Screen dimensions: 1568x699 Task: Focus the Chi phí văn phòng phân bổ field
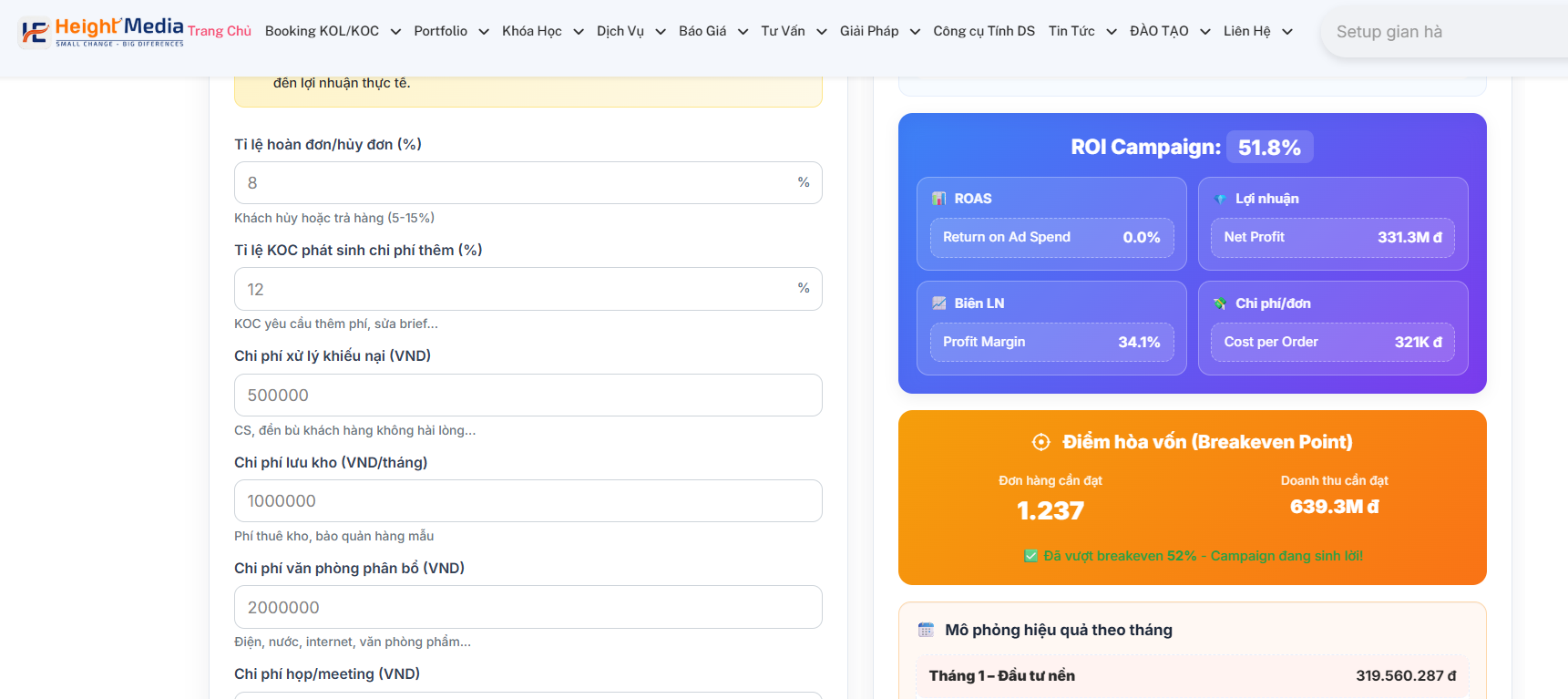528,607
